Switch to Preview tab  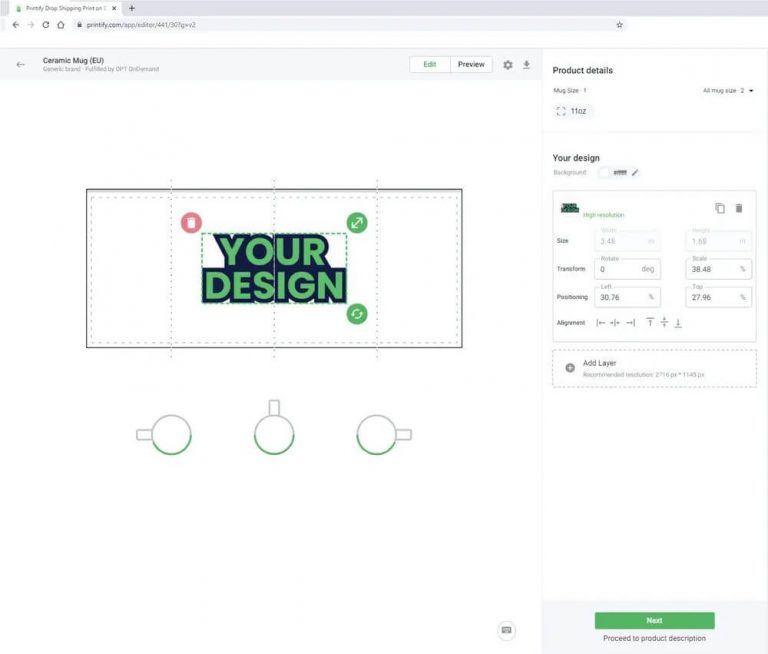471,65
